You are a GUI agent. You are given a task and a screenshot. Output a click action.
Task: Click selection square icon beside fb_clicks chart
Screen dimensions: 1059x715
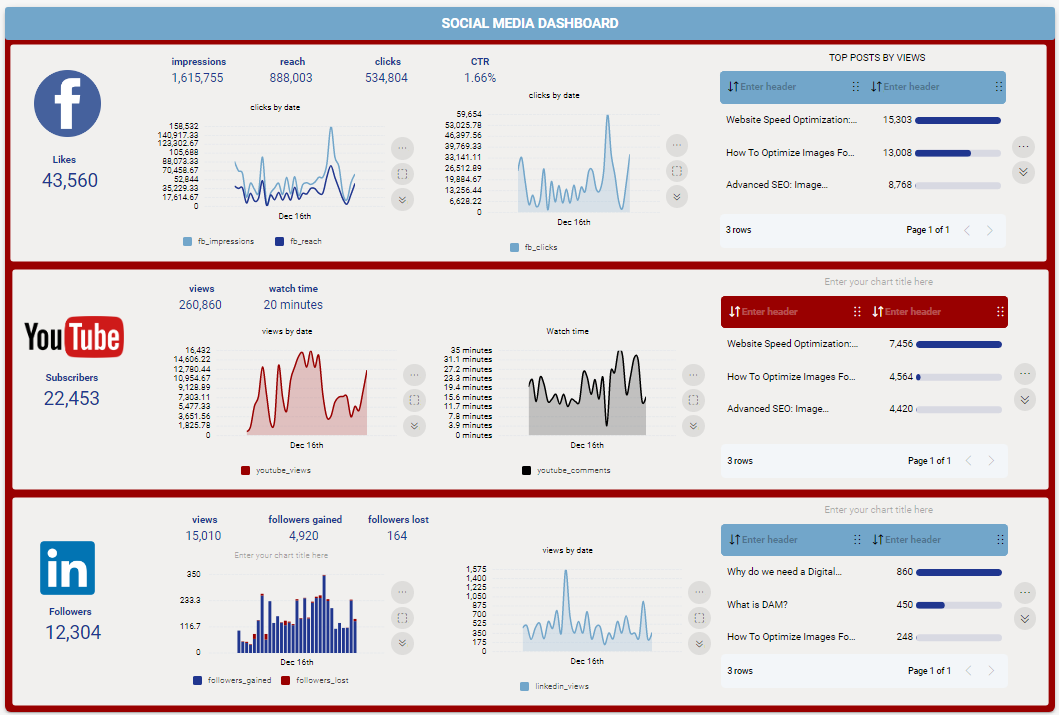[x=677, y=171]
